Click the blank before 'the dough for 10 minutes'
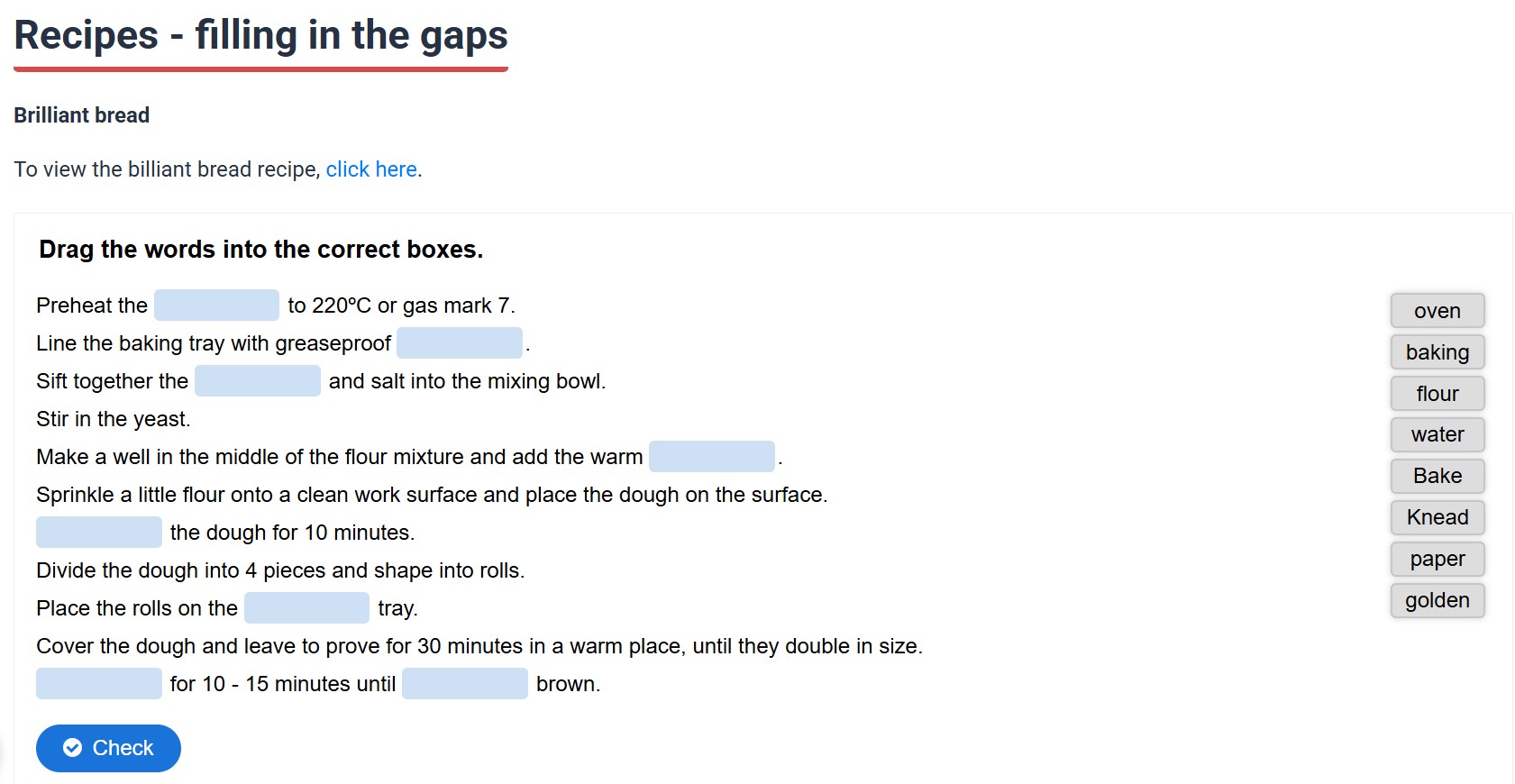1515x784 pixels. coord(99,533)
